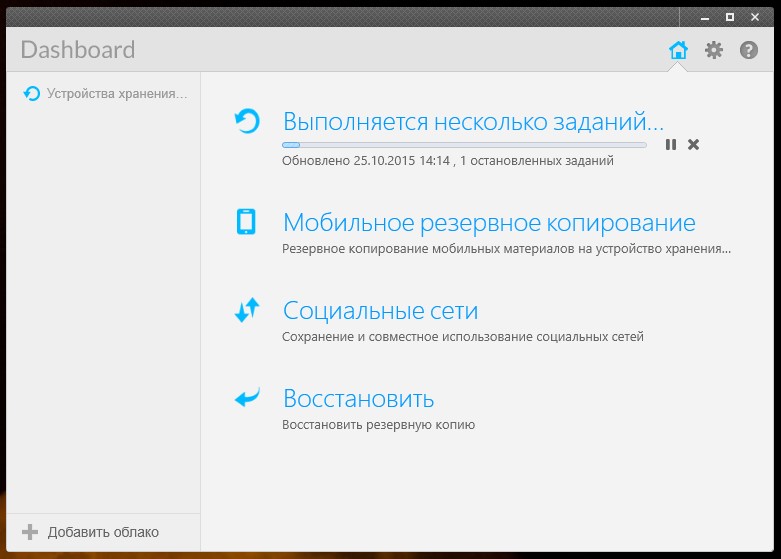Minimize the Dashboard window
The width and height of the screenshot is (781, 559).
705,17
